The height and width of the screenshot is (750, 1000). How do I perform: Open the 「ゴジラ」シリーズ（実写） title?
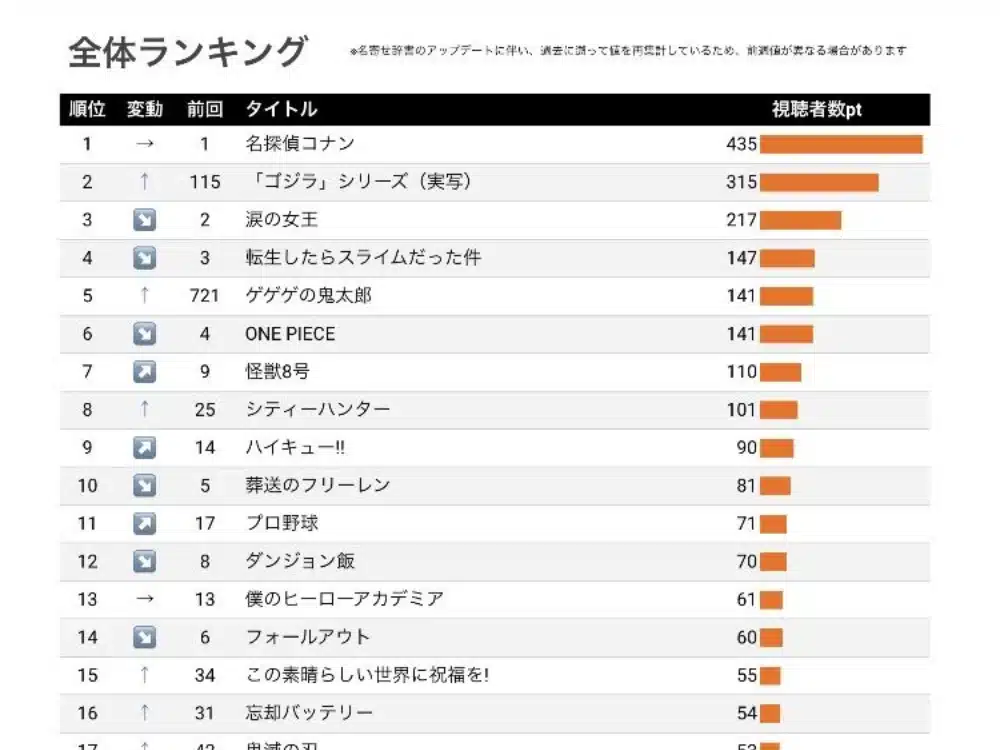click(x=358, y=182)
